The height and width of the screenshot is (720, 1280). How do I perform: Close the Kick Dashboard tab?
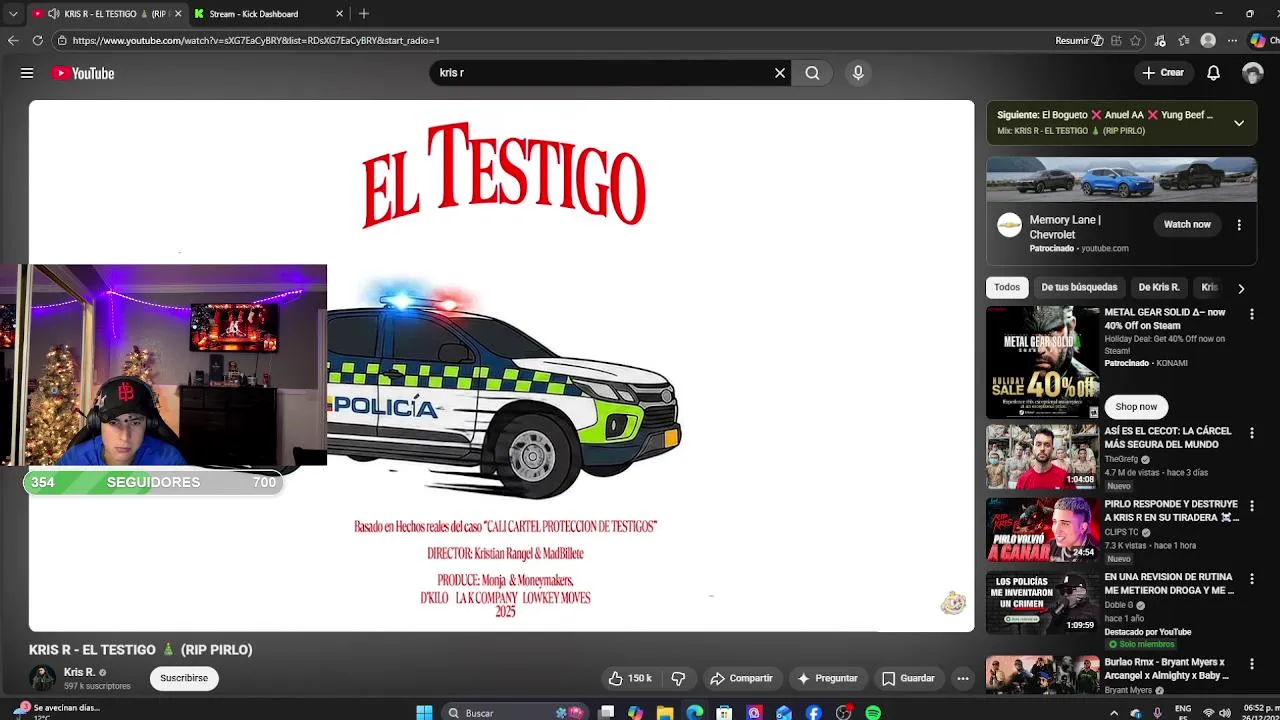[340, 14]
